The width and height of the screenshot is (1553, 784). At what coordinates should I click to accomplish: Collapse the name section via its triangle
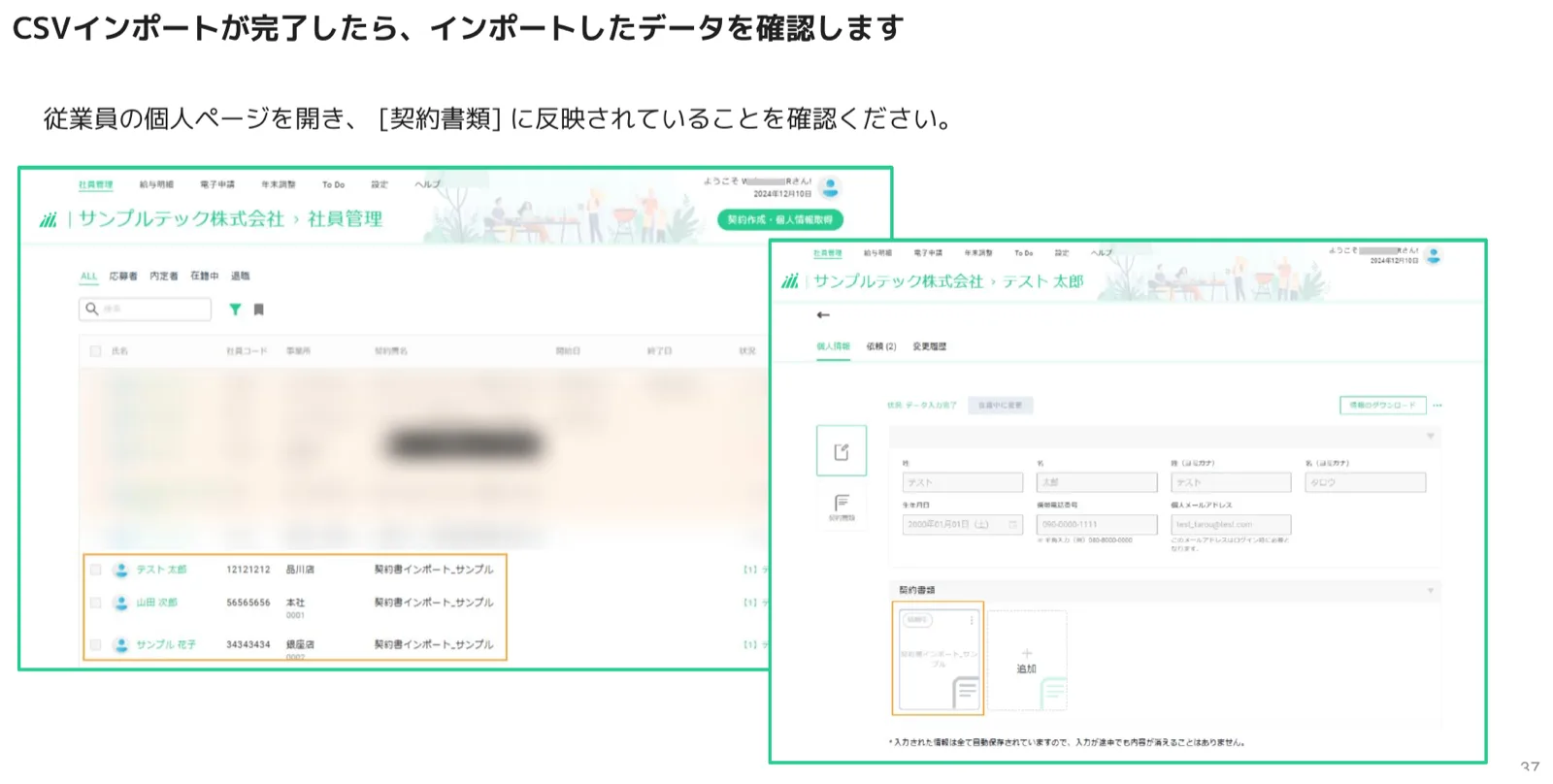click(1430, 437)
